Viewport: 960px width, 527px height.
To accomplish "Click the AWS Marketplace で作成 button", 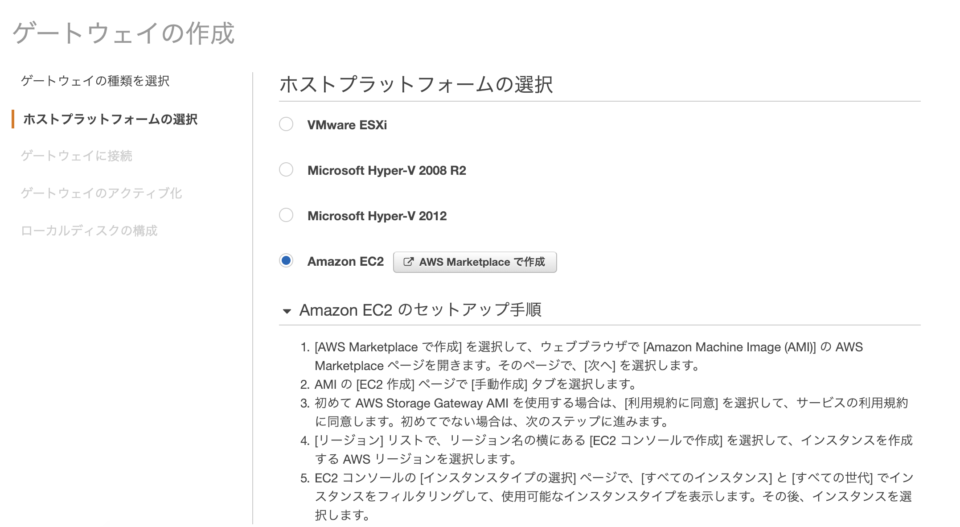I will pyautogui.click(x=474, y=262).
